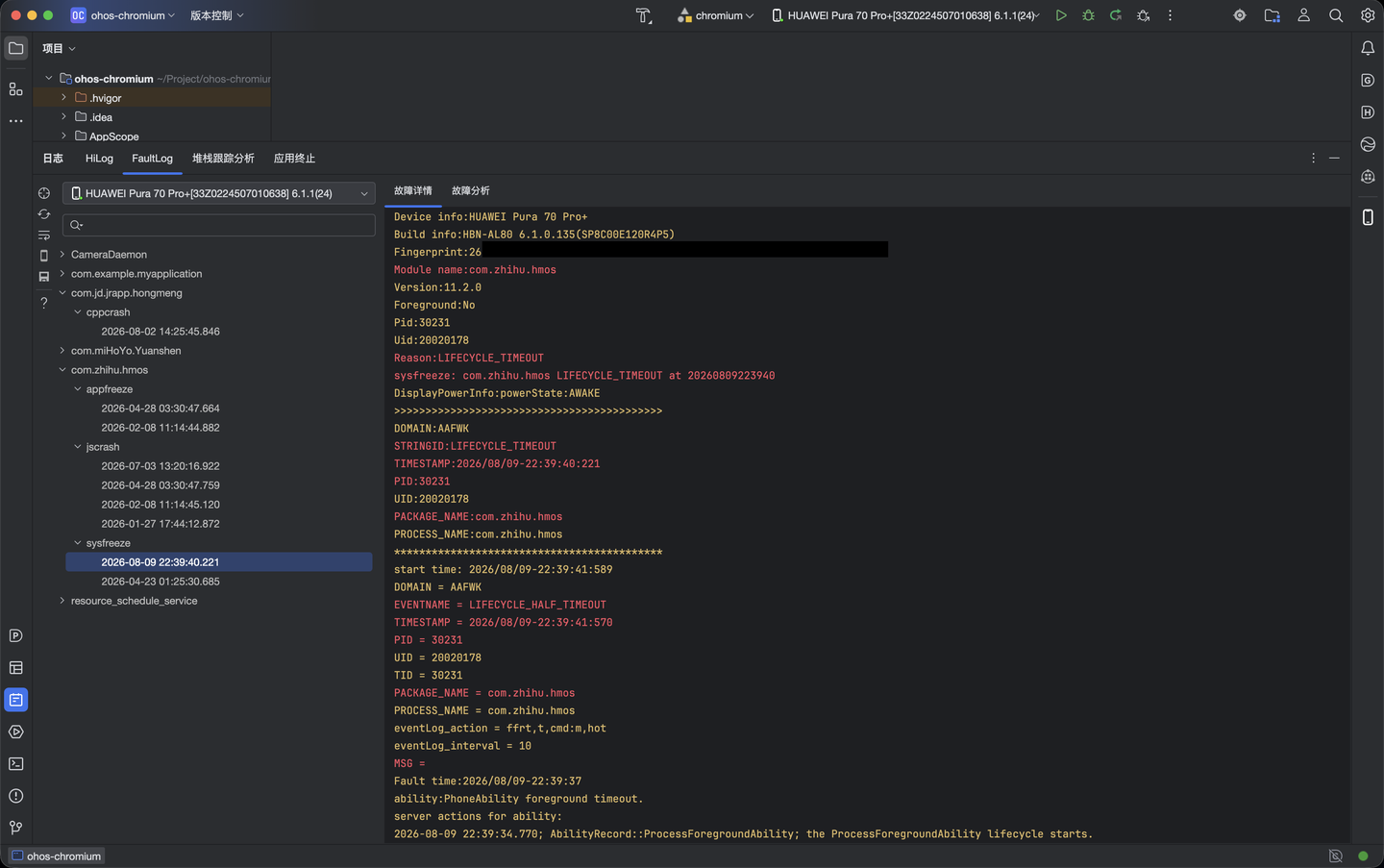Open the Problems warning circle icon

[x=16, y=796]
